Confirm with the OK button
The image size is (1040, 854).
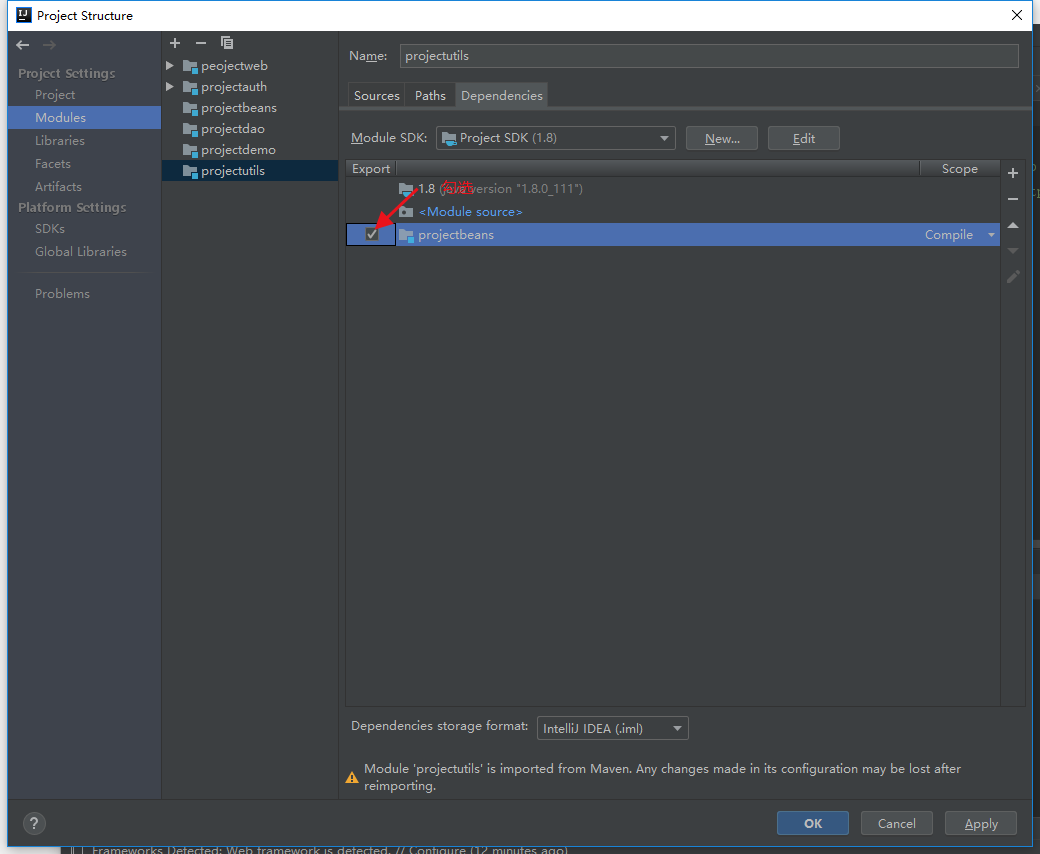pyautogui.click(x=812, y=823)
